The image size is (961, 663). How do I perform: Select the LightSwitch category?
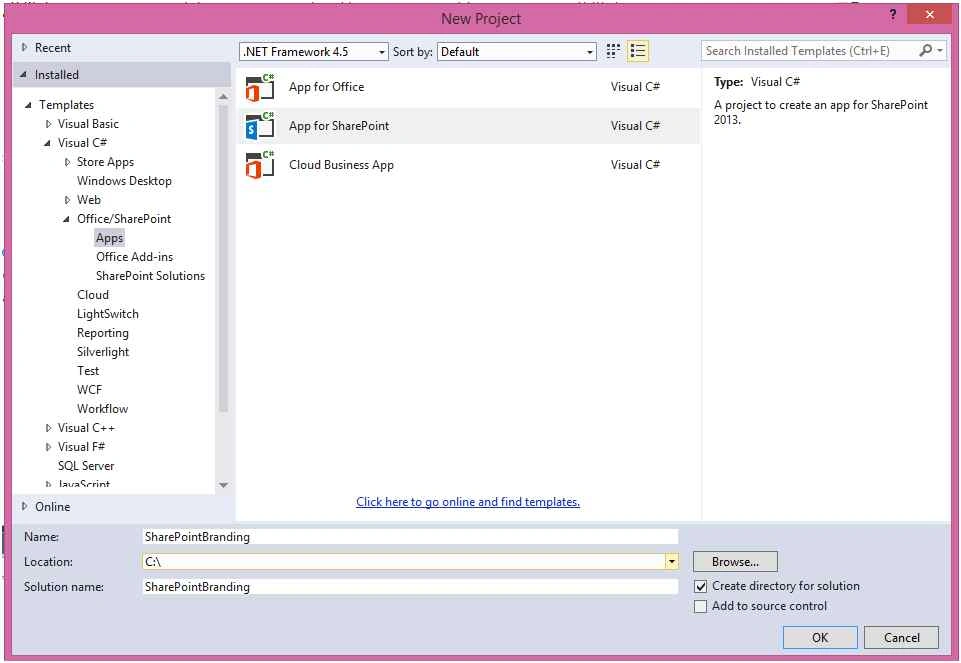(x=107, y=314)
